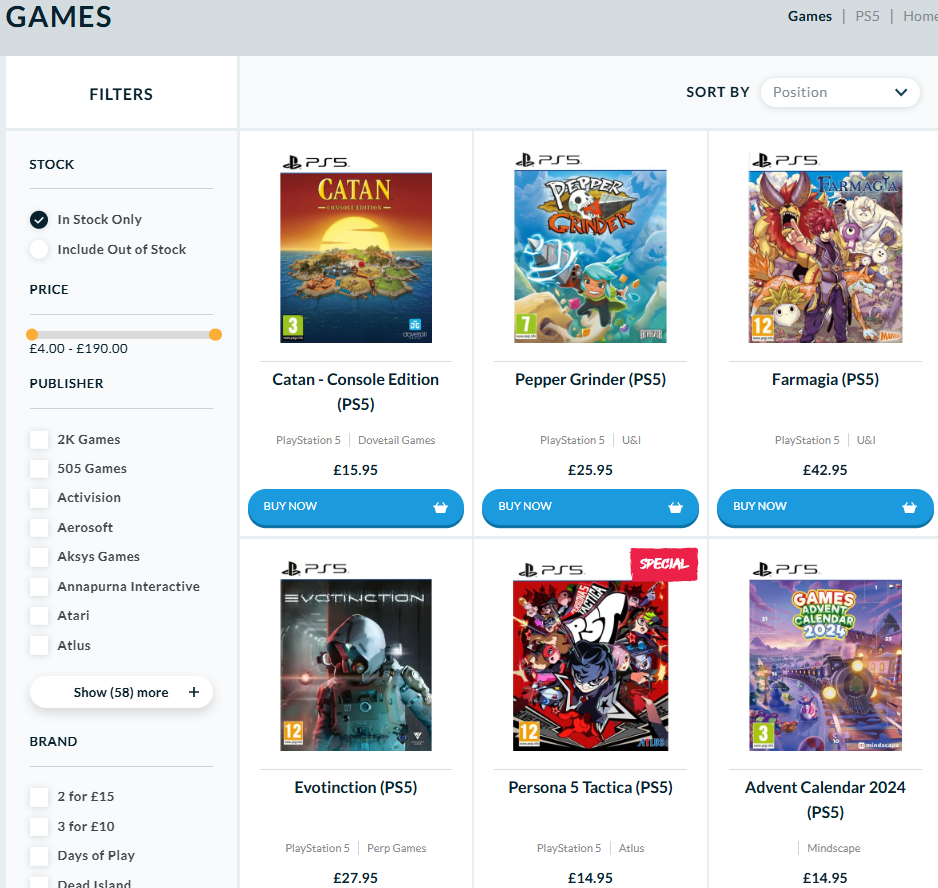Select the Include Out of Stock option

tap(39, 250)
